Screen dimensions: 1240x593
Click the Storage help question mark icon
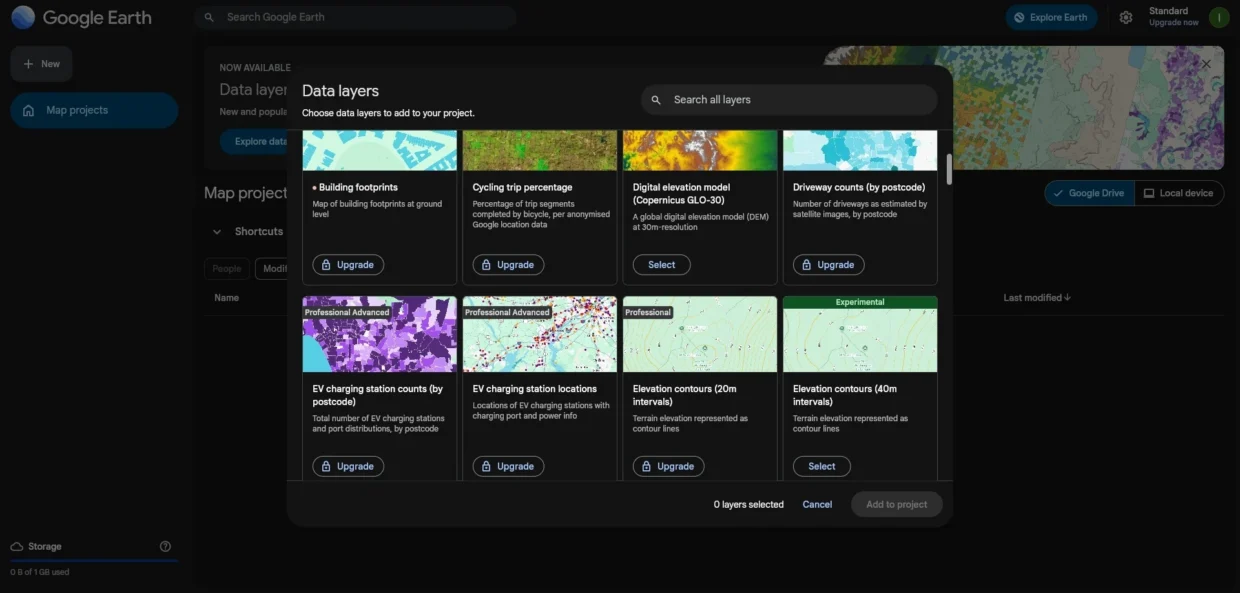tap(165, 546)
